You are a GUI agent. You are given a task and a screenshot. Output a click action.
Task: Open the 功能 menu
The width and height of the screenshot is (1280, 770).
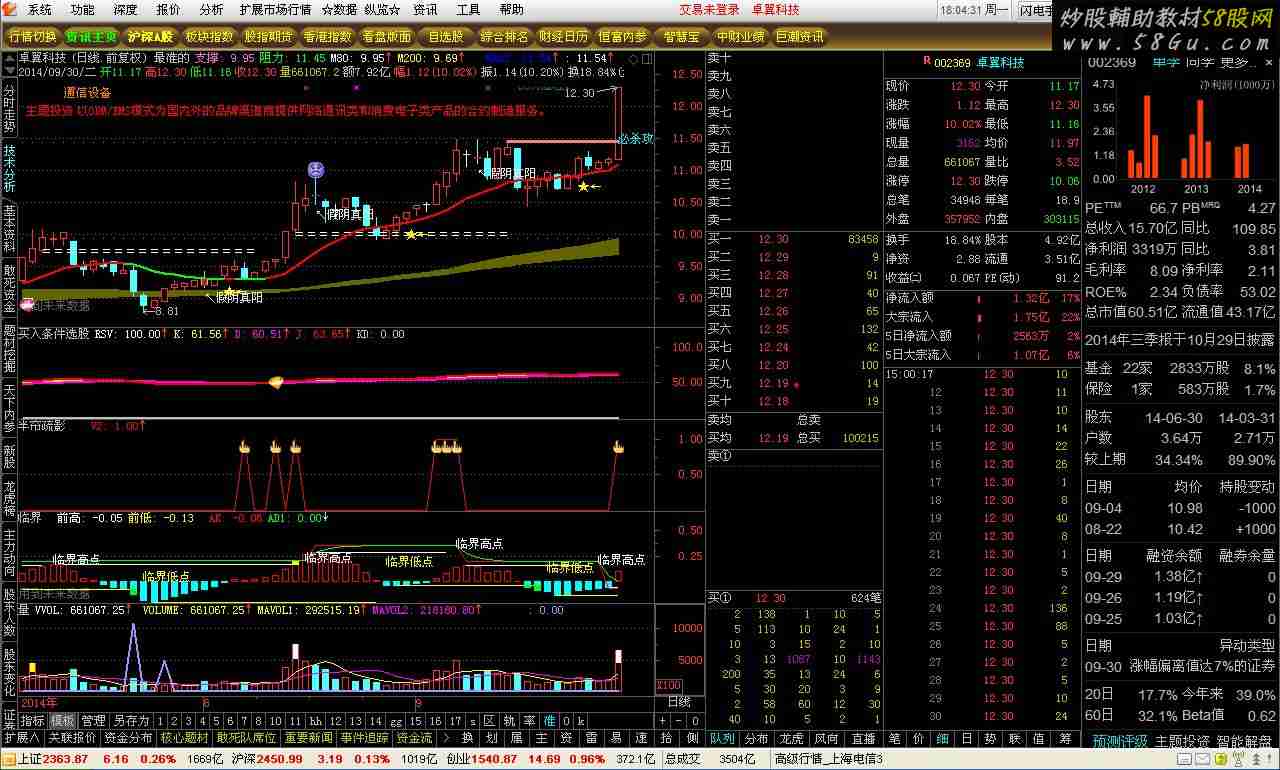click(83, 10)
